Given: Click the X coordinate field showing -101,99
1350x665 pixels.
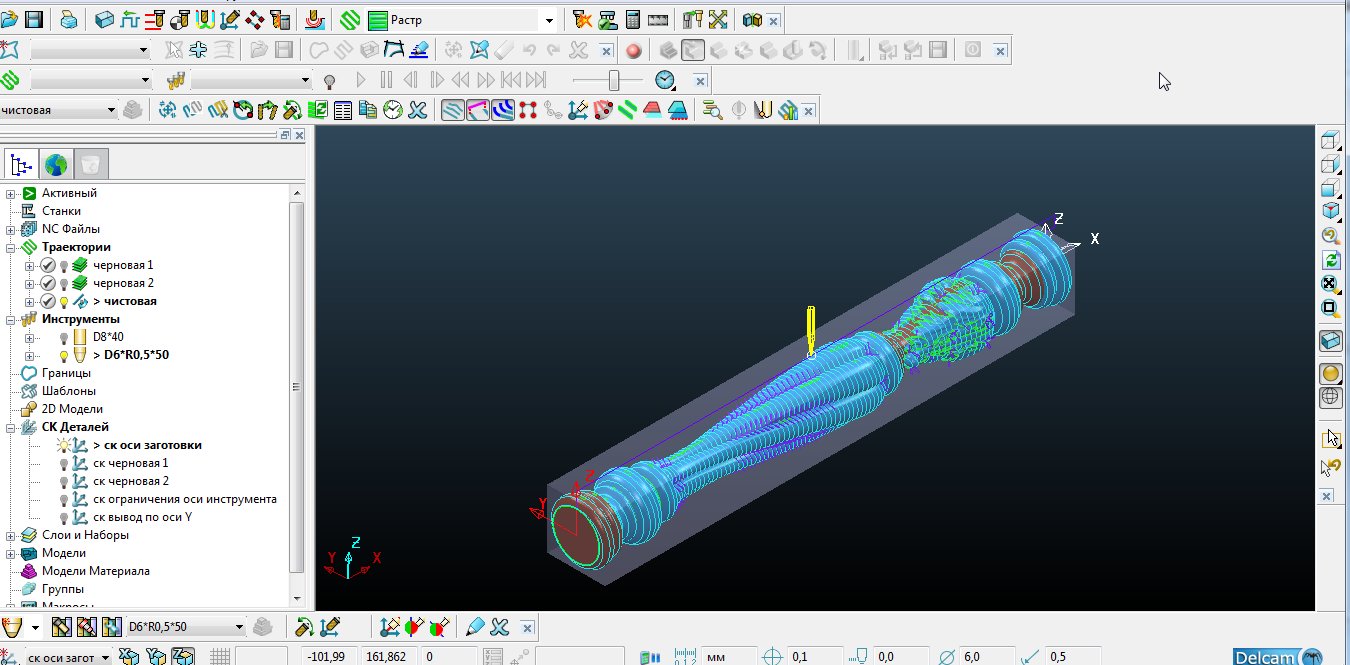Looking at the screenshot, I should 328,657.
